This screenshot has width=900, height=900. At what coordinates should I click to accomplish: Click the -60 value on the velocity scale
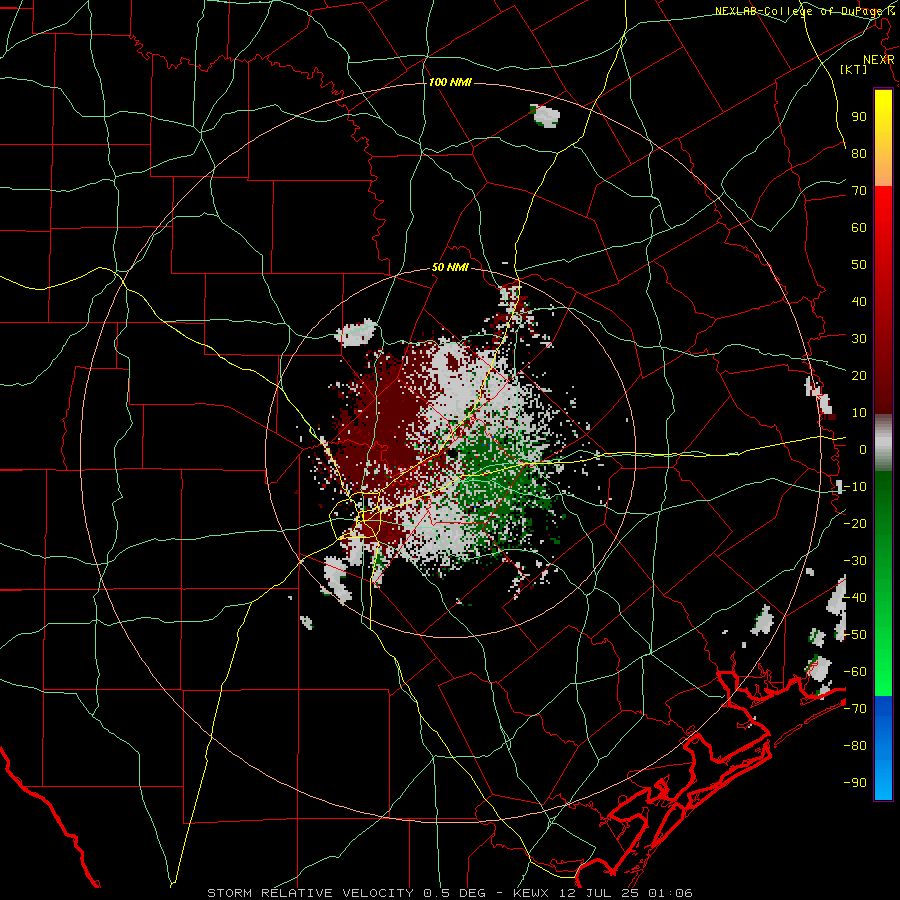(x=855, y=672)
